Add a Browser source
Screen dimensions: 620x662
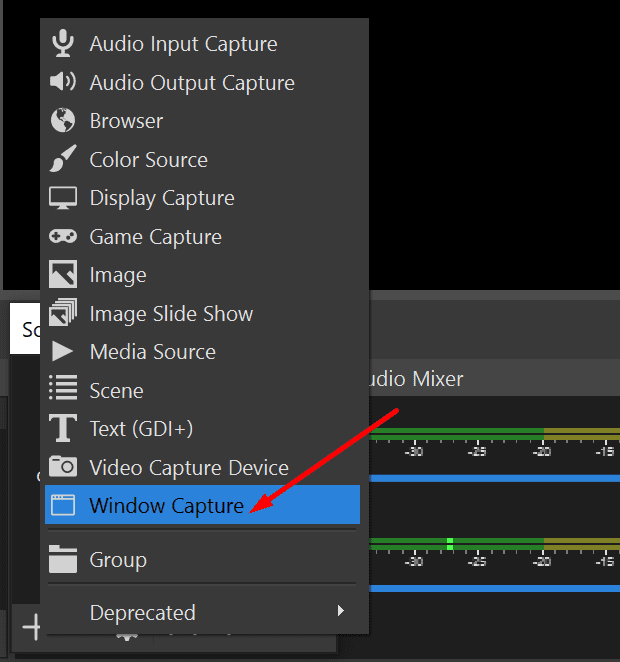(203, 121)
